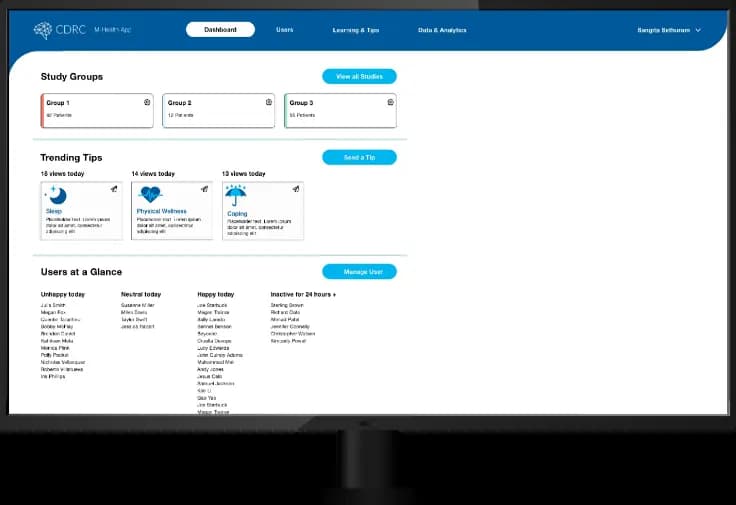Select John Quincy Adams in Happy today list
The image size is (736, 505).
click(220, 355)
